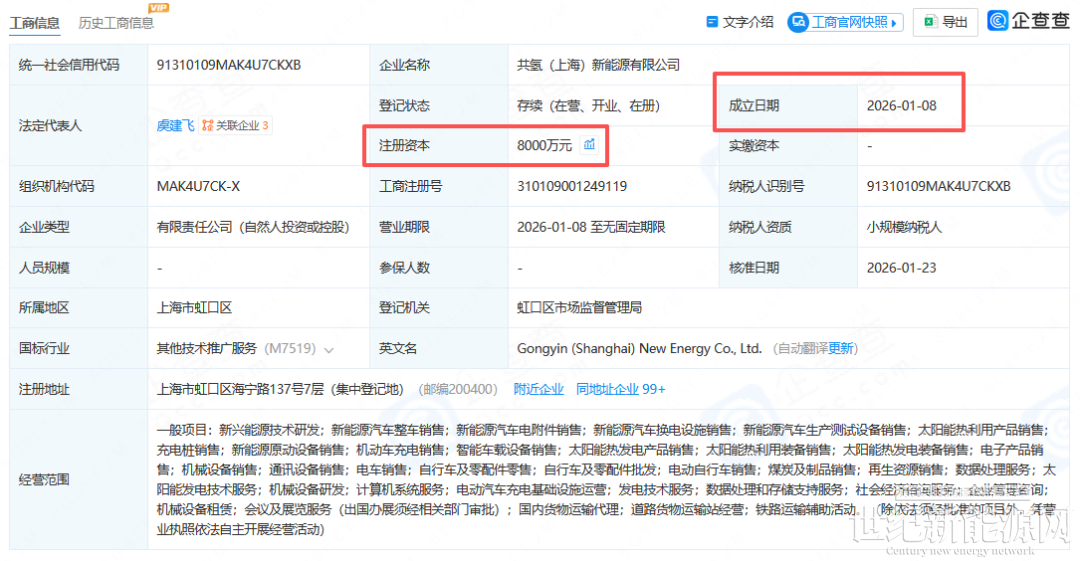Switch to the 工商信息 tab
The width and height of the screenshot is (1080, 561).
pos(34,23)
